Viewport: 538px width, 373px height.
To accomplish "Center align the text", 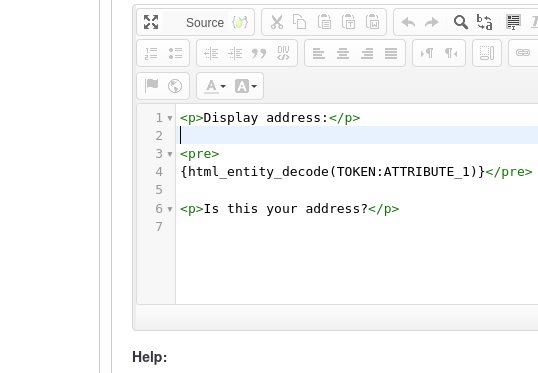I will [343, 53].
